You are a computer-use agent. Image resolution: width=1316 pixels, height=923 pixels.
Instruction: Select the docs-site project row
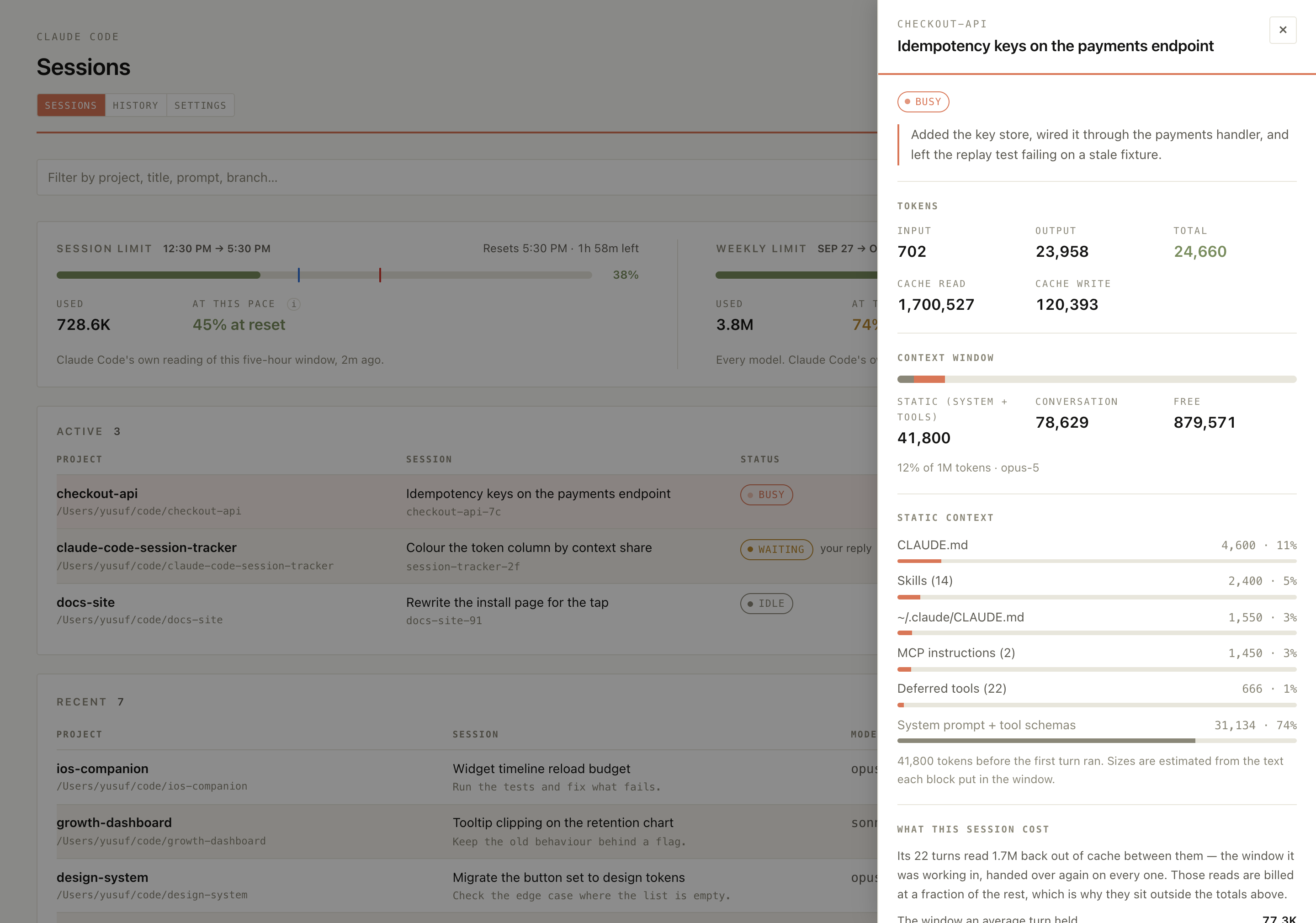[467, 610]
